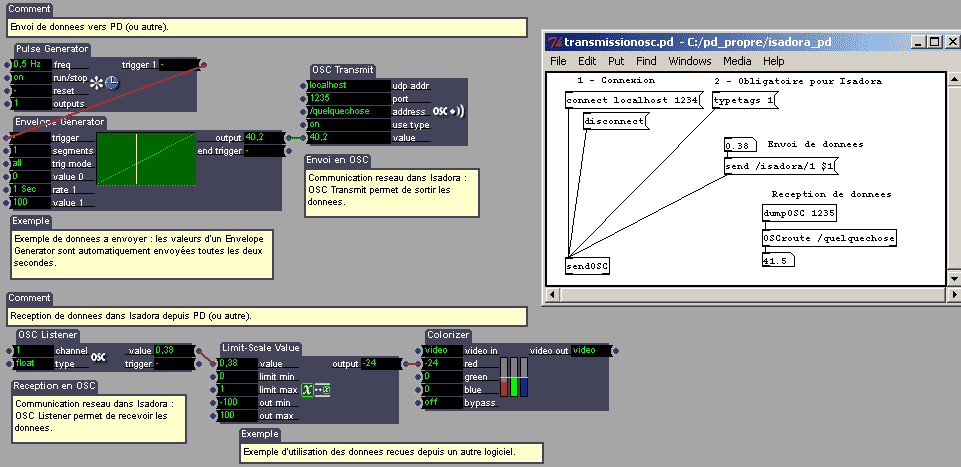Click the Pd window title bar icon
This screenshot has height=467, width=961.
[x=553, y=42]
